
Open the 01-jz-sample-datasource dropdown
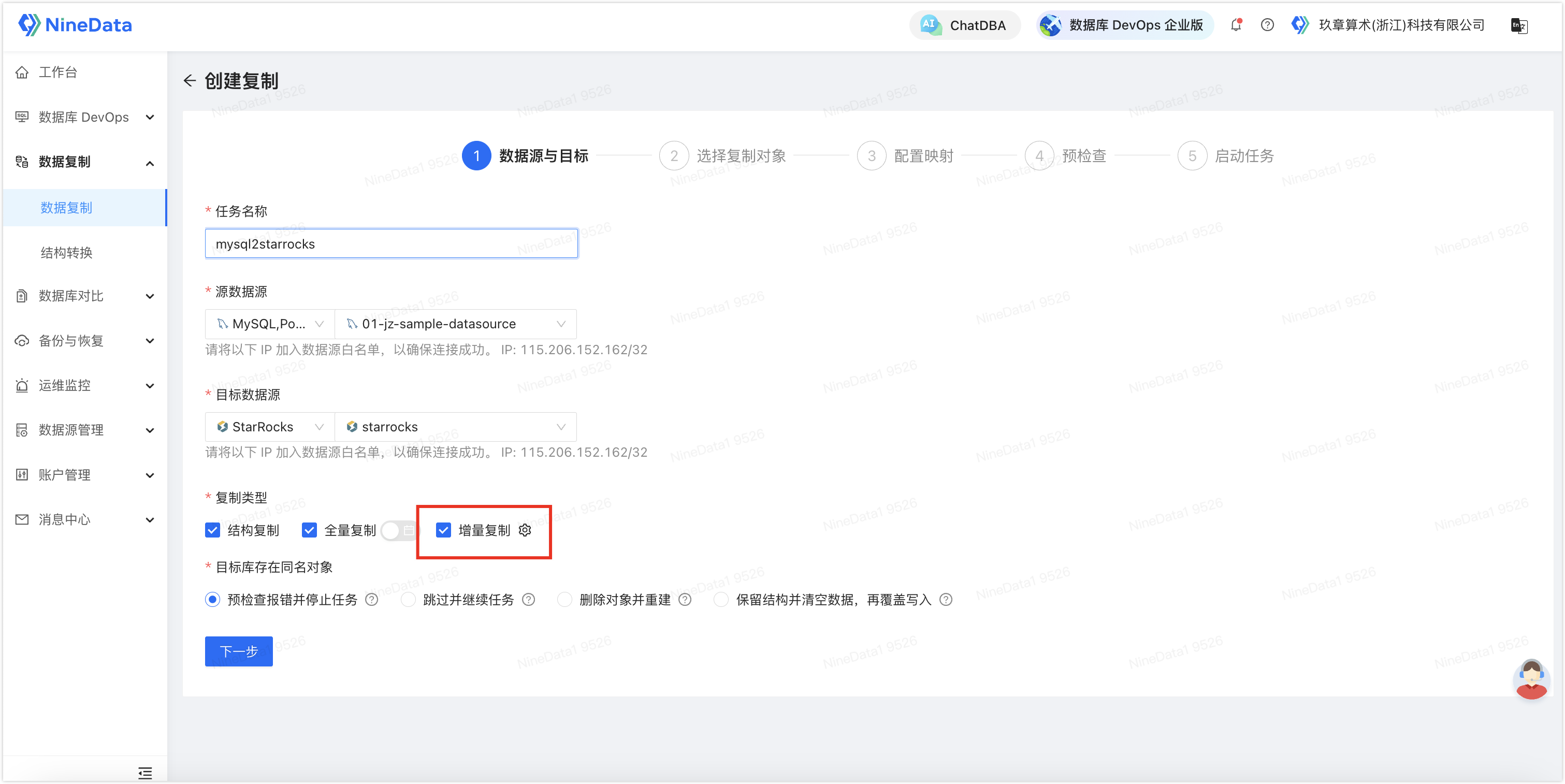(x=456, y=324)
